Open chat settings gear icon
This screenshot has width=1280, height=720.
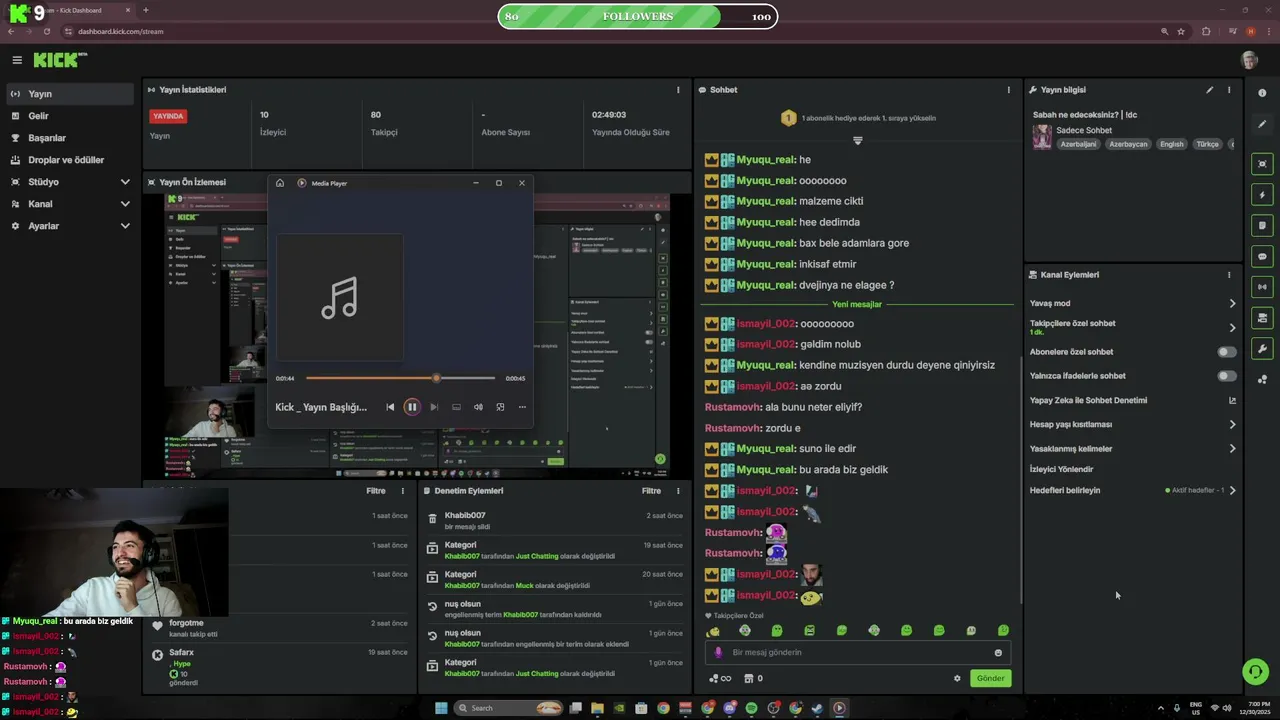(957, 678)
